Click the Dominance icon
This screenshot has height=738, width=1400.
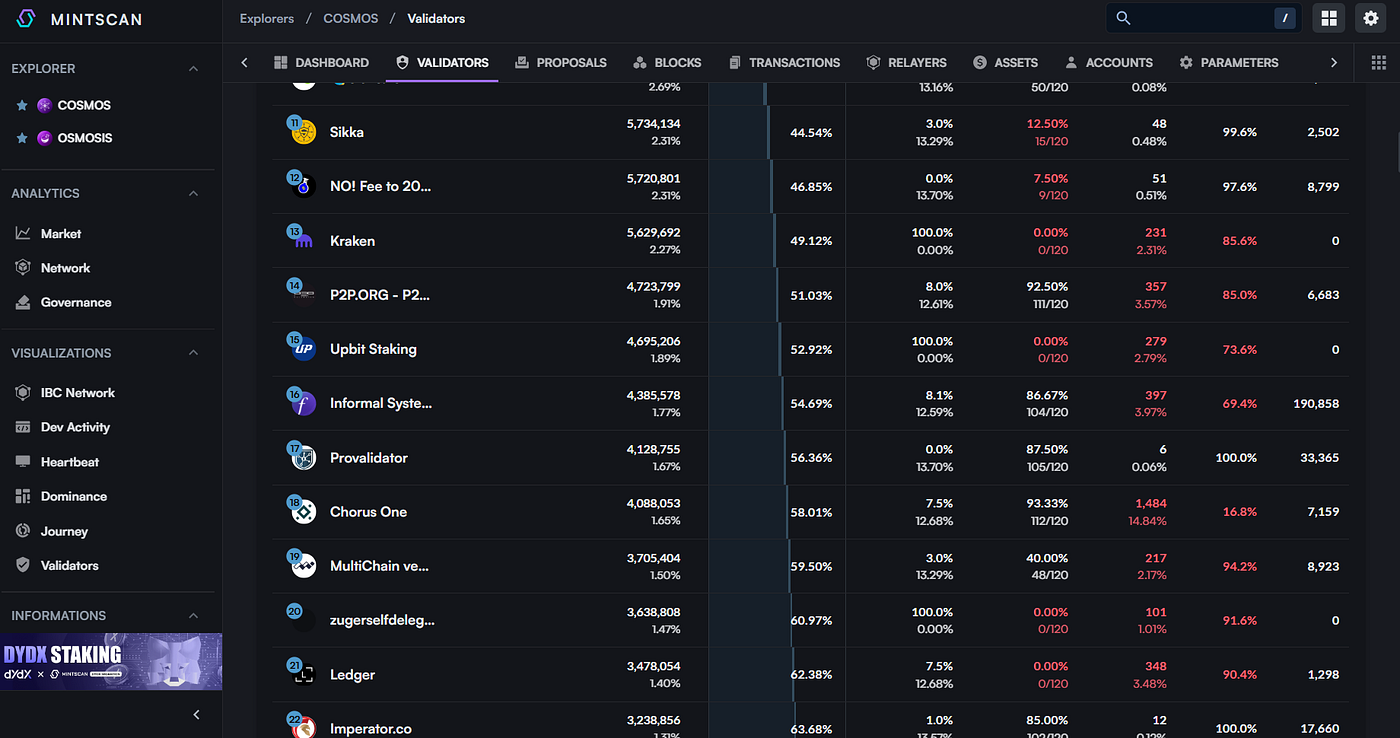pos(22,496)
